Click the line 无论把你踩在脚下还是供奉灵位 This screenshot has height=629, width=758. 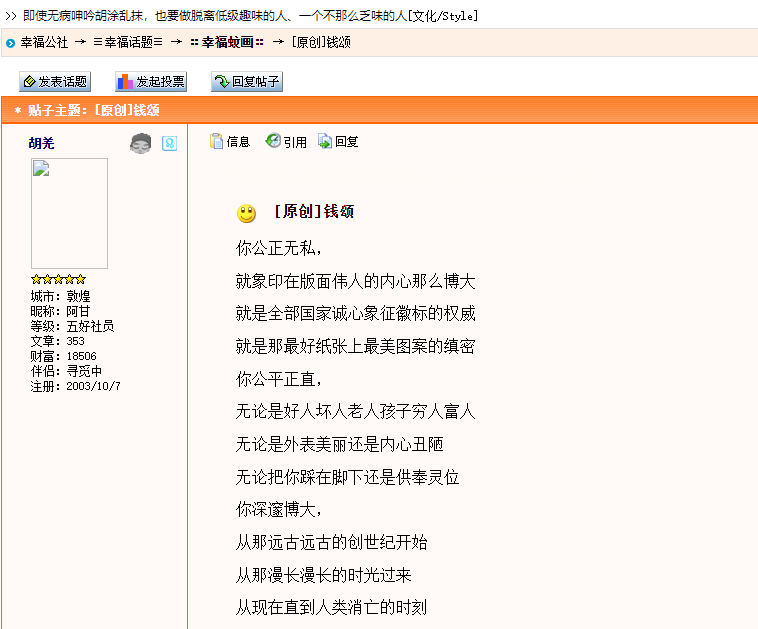coord(348,477)
